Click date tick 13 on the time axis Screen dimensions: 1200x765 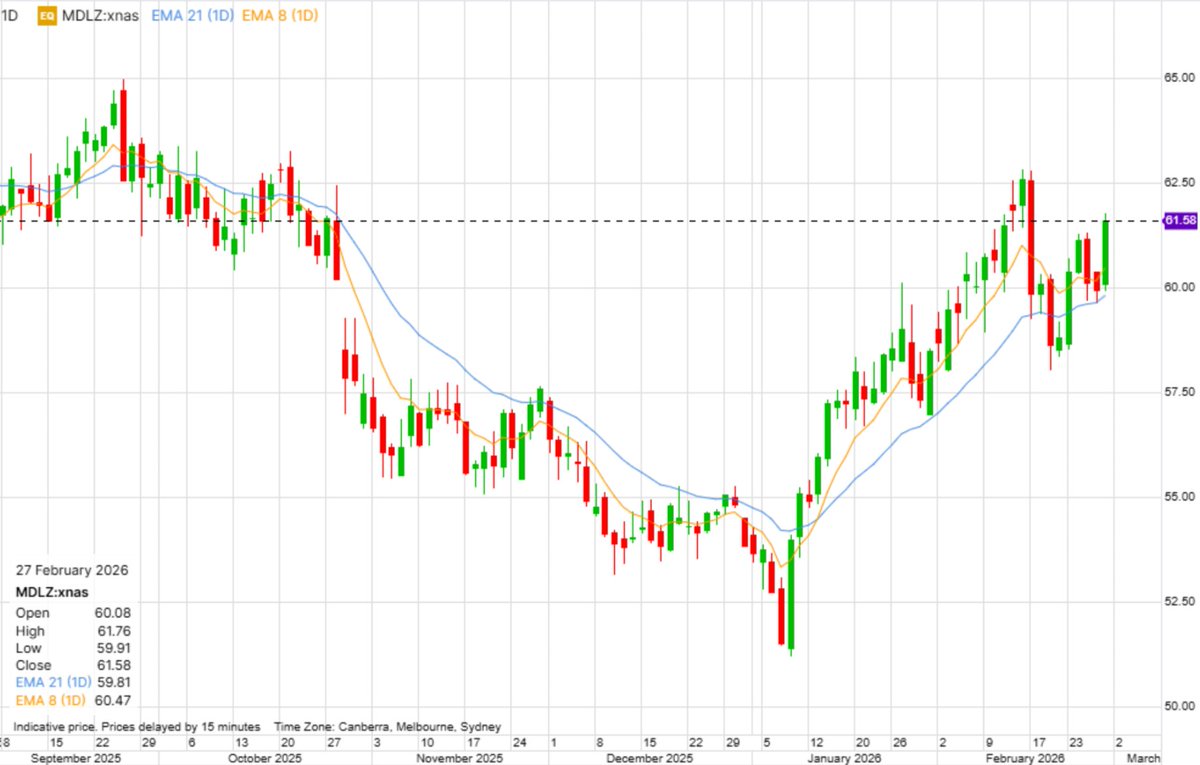(241, 743)
